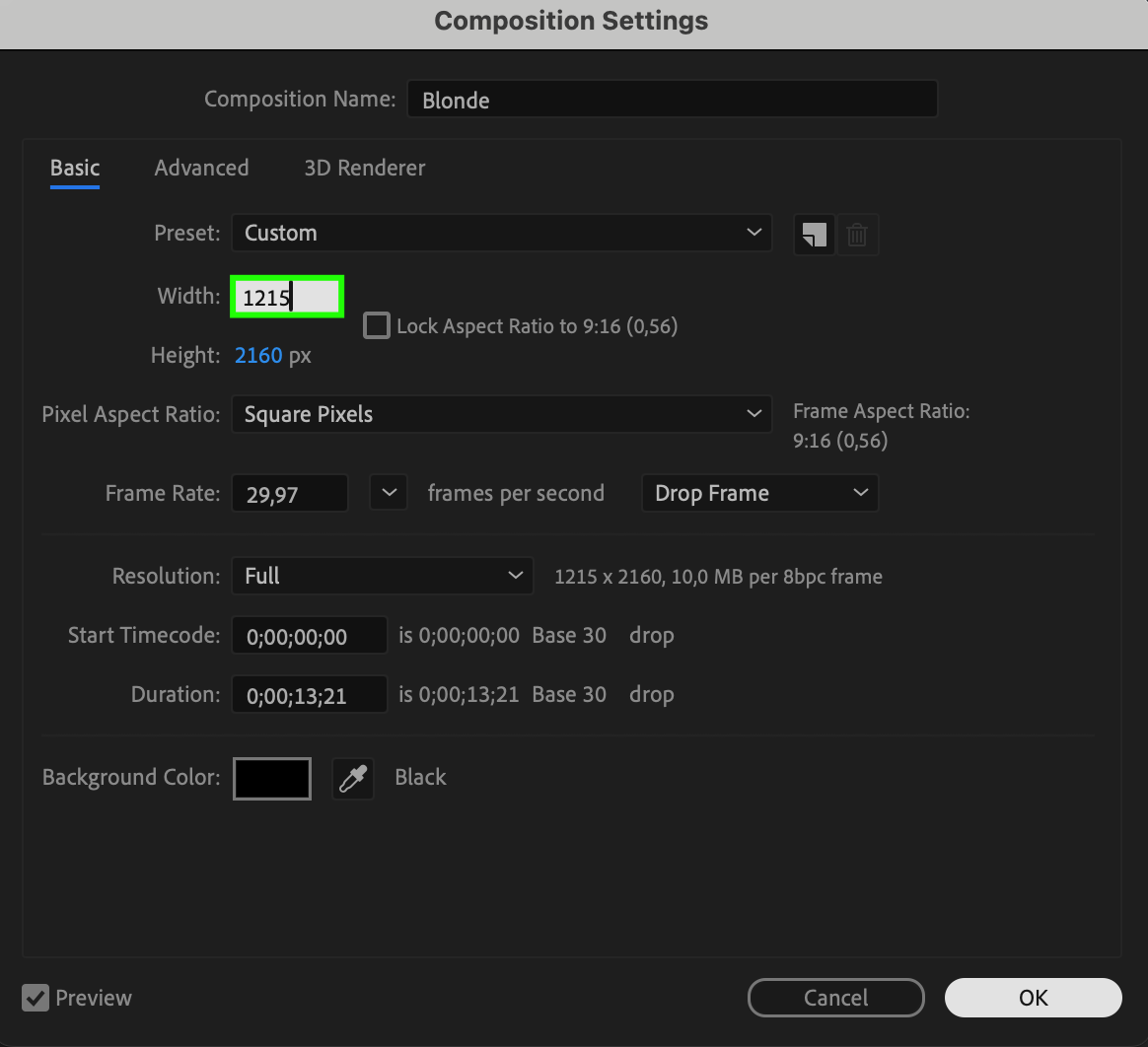The image size is (1148, 1047).
Task: Click the OK button
Action: point(1033,998)
